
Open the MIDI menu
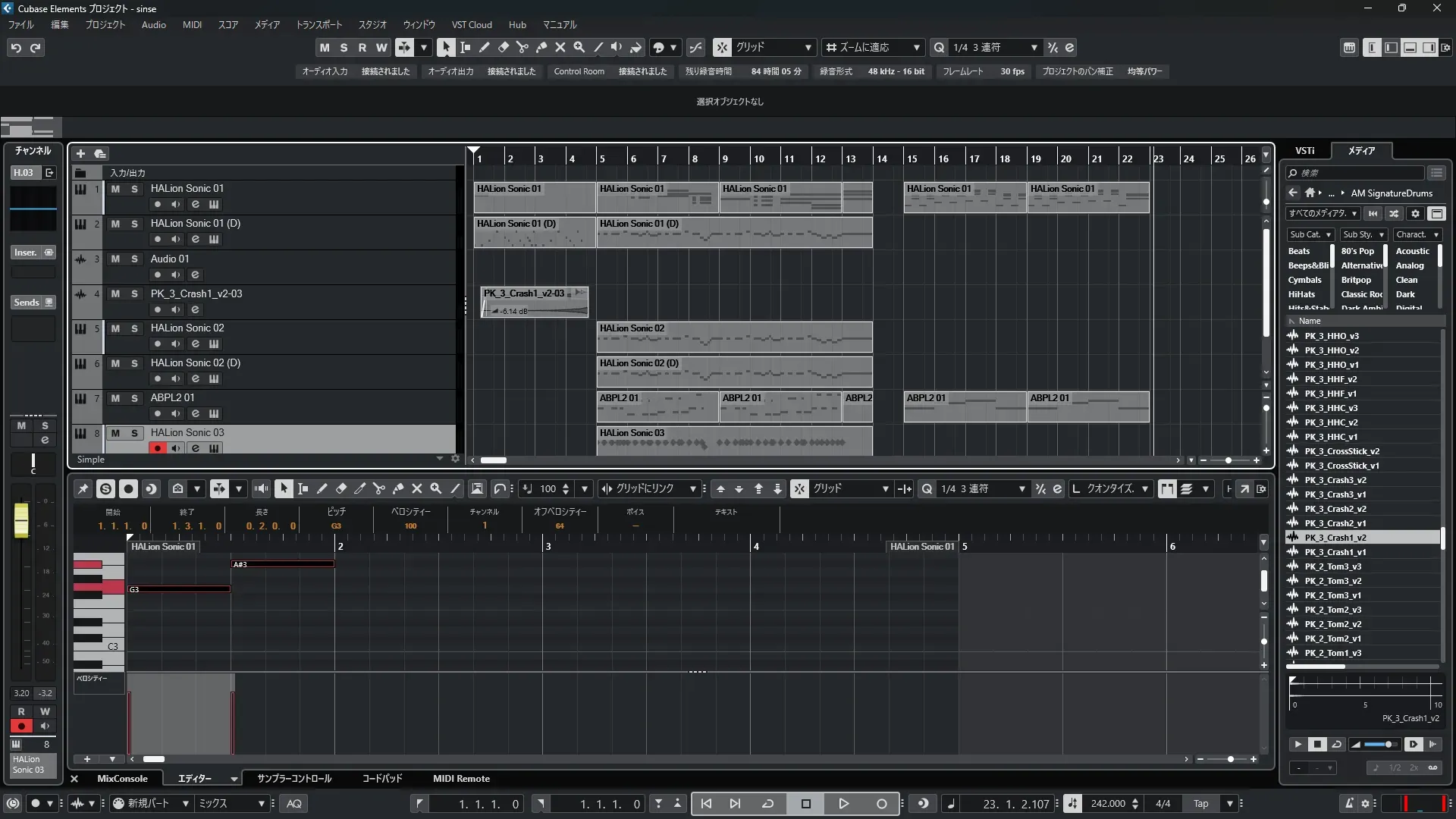(x=192, y=24)
